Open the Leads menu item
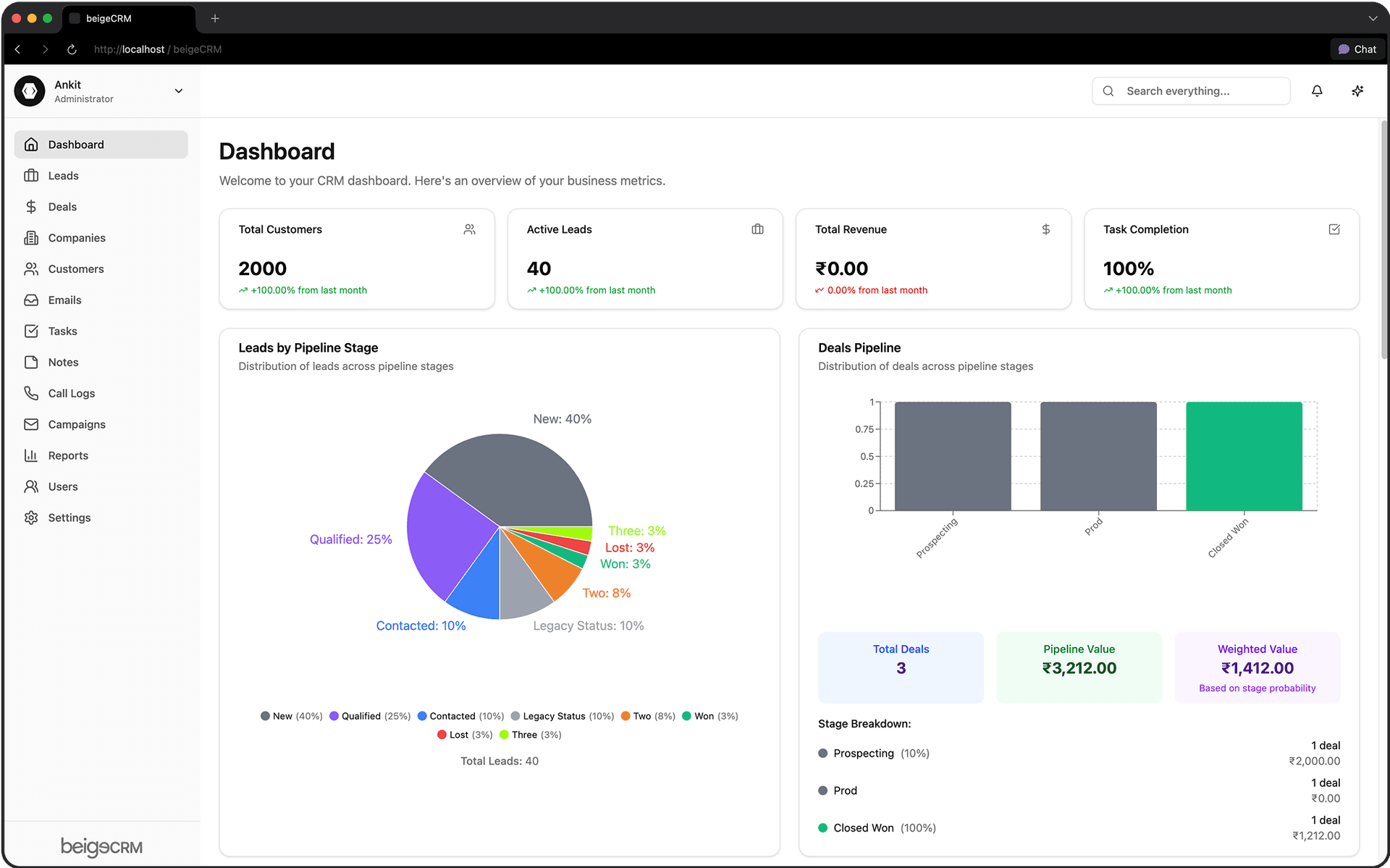This screenshot has width=1390, height=868. pos(101,176)
